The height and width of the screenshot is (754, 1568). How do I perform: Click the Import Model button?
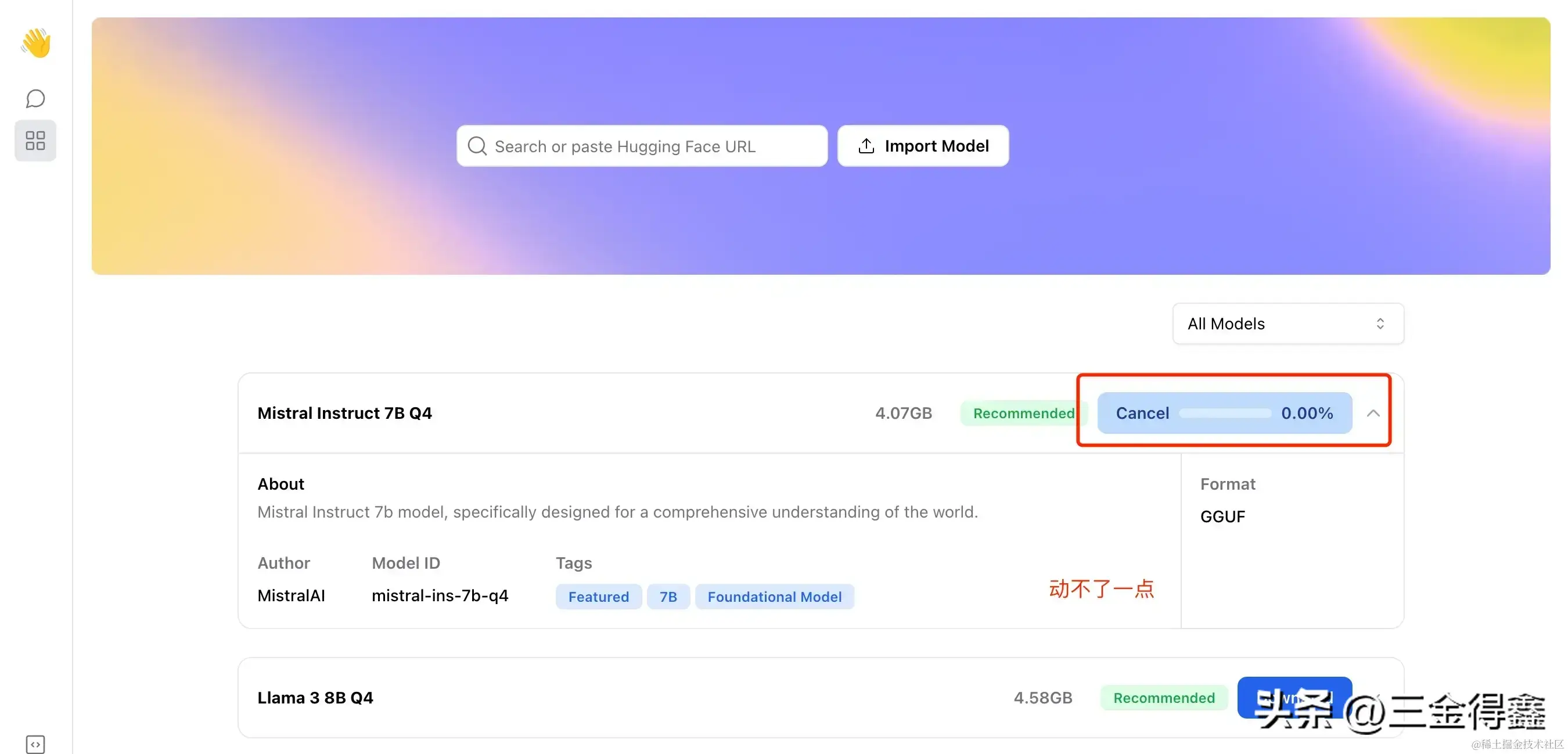tap(923, 146)
